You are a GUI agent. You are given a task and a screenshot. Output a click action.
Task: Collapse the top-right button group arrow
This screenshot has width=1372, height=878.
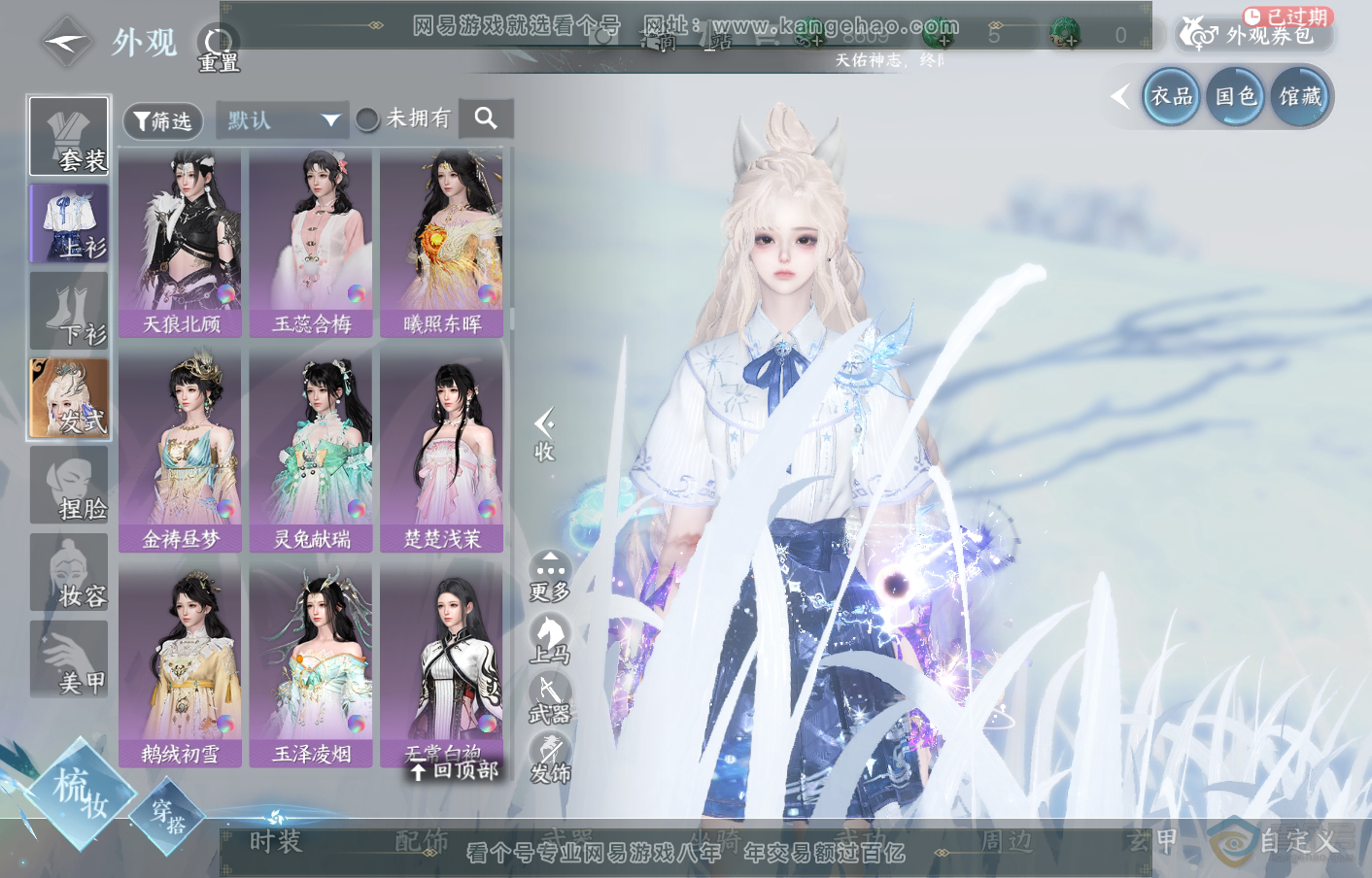pos(1122,96)
